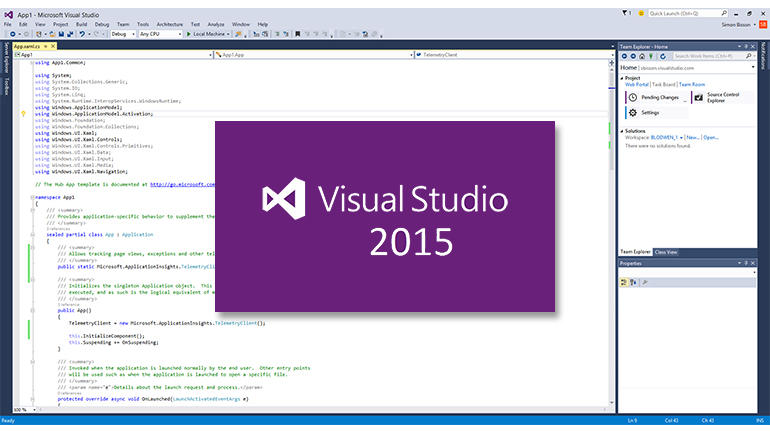Open the Build menu

(82, 24)
